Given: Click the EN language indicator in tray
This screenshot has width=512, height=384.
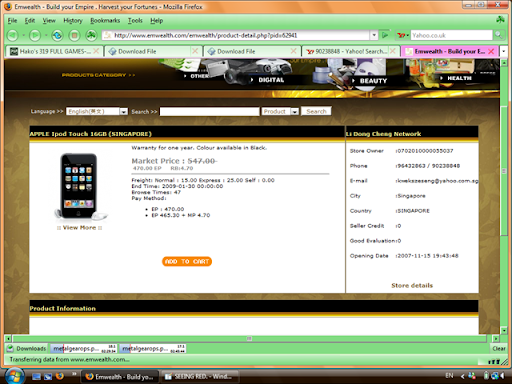Looking at the screenshot, I should click(x=449, y=376).
